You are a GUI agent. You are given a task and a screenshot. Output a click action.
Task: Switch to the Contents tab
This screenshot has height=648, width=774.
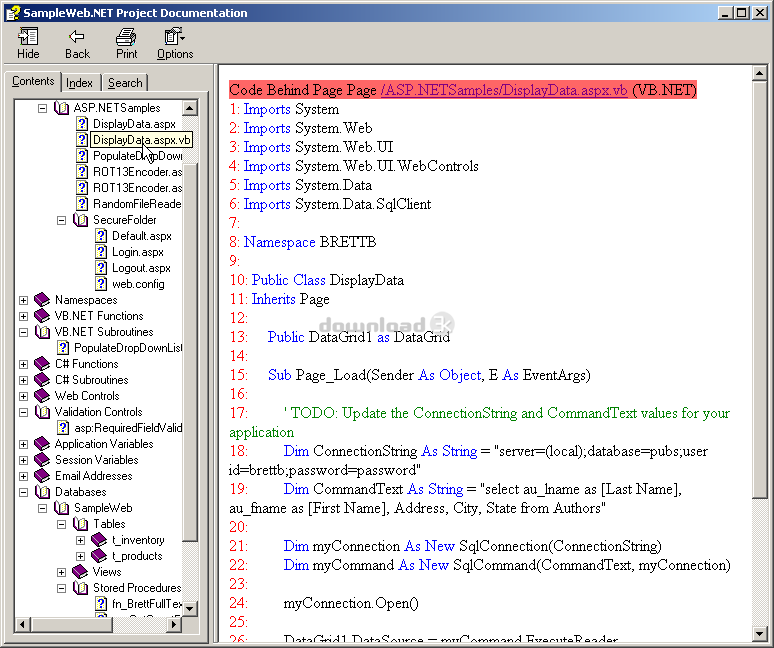33,81
